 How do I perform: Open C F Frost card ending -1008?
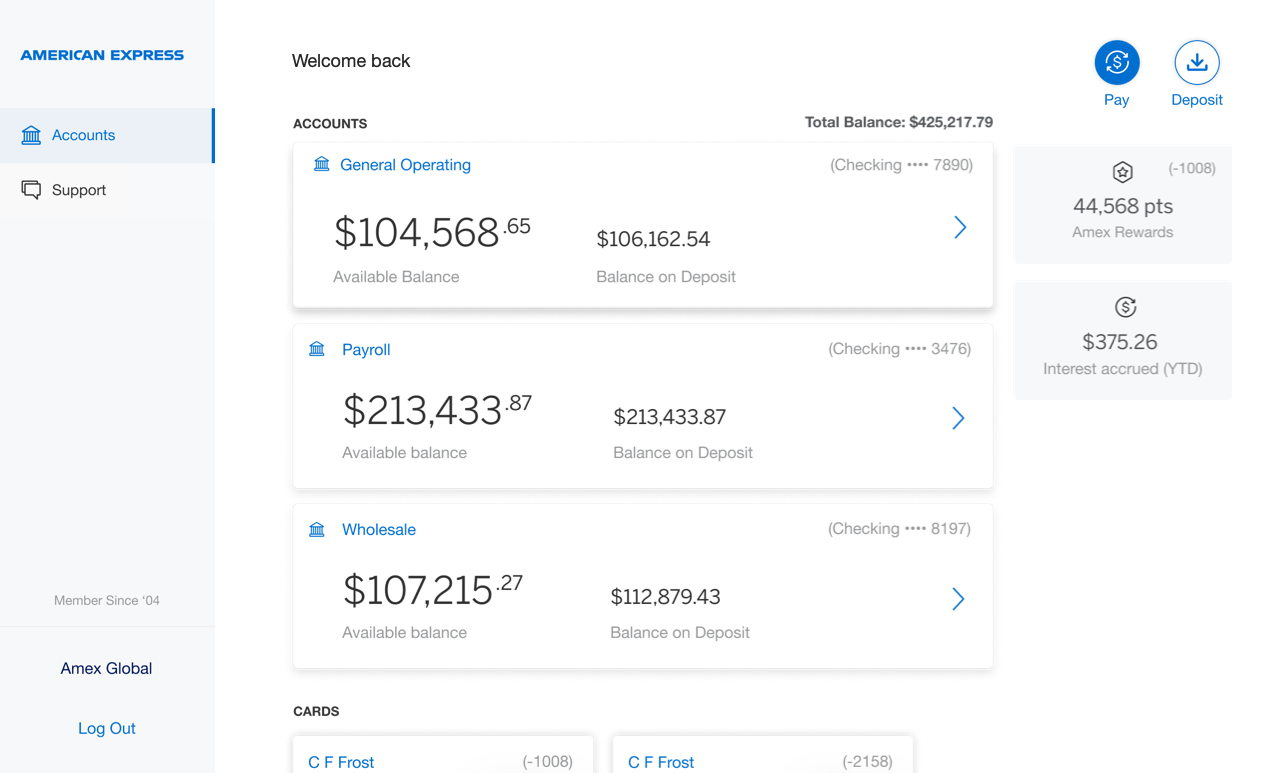(x=443, y=755)
